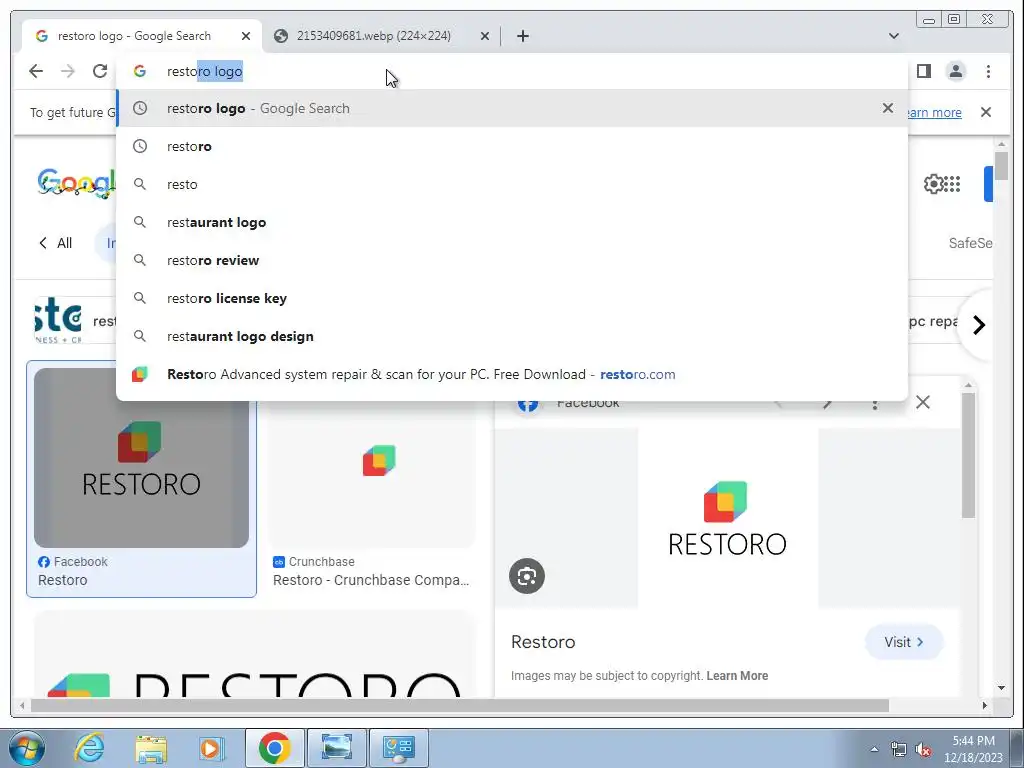This screenshot has width=1024, height=768.
Task: Open Windows Media Player from the taskbar
Action: pos(212,748)
